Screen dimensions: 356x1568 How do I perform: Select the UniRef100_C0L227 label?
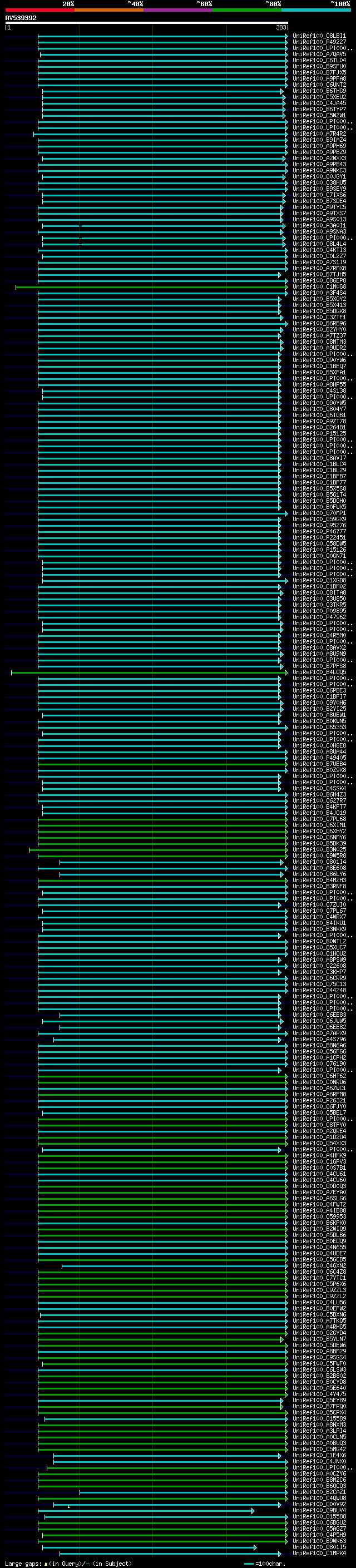[x=319, y=256]
